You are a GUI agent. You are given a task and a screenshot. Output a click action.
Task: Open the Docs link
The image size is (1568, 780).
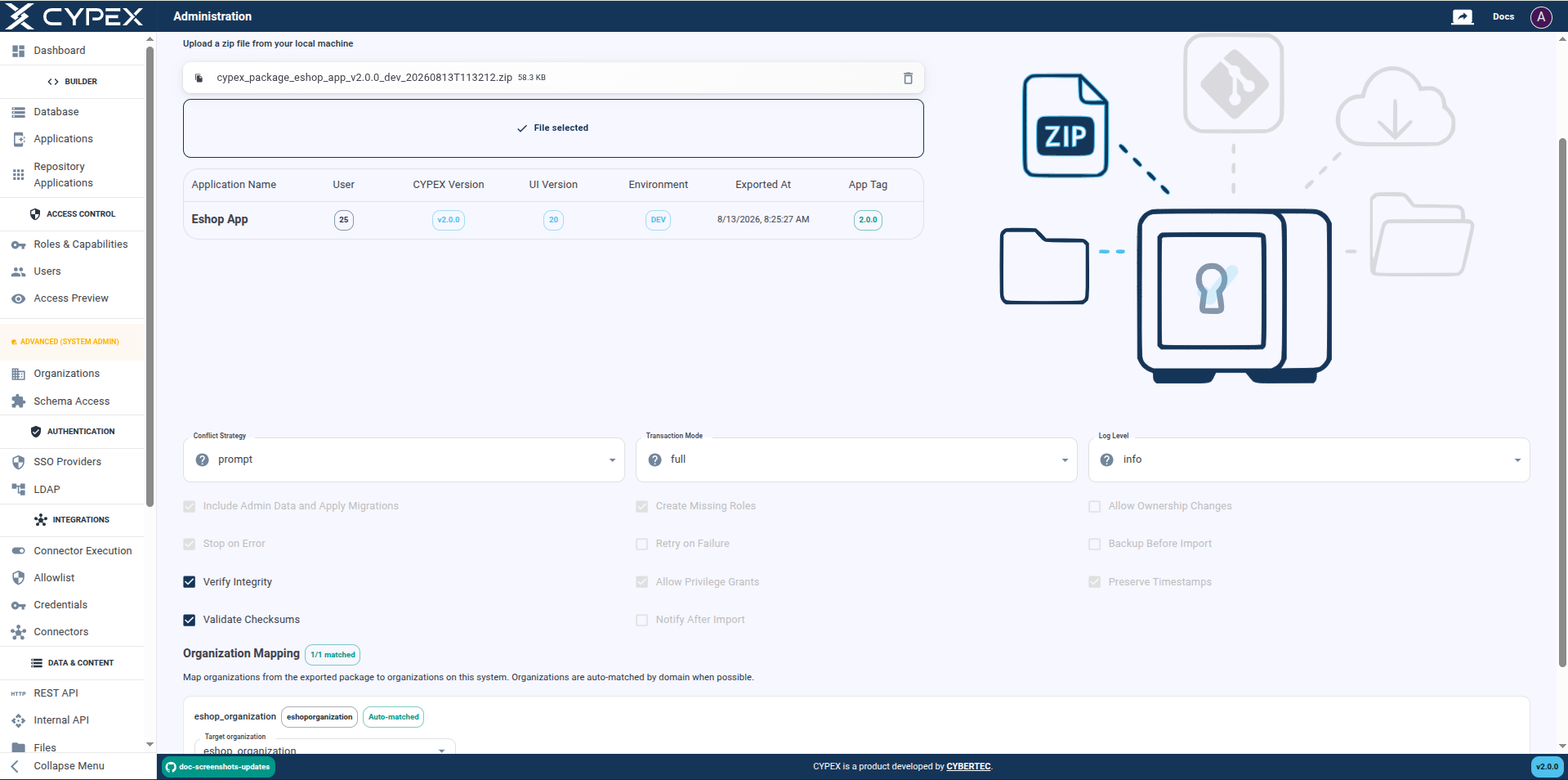tap(1503, 16)
